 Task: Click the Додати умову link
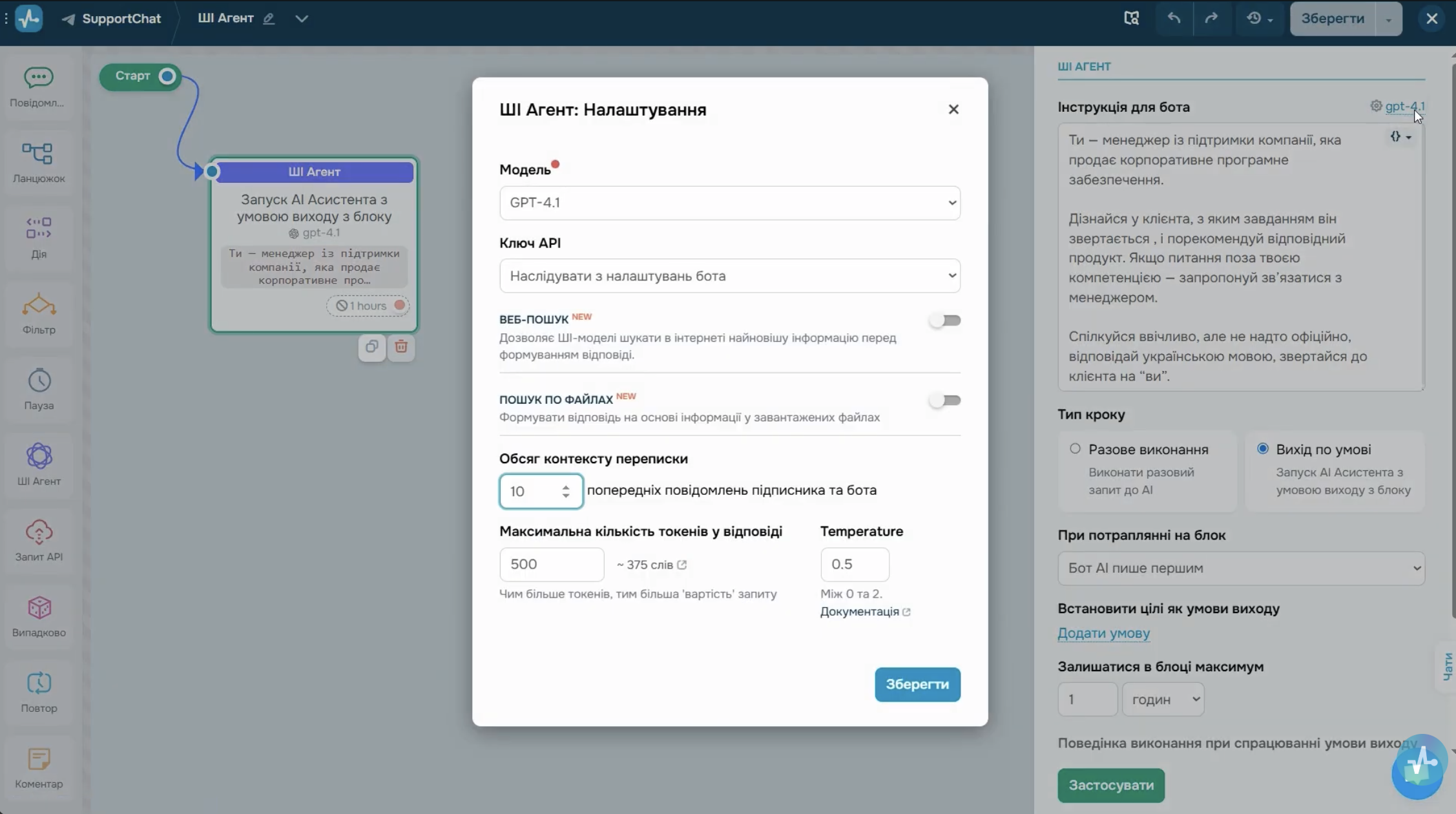pos(1103,633)
